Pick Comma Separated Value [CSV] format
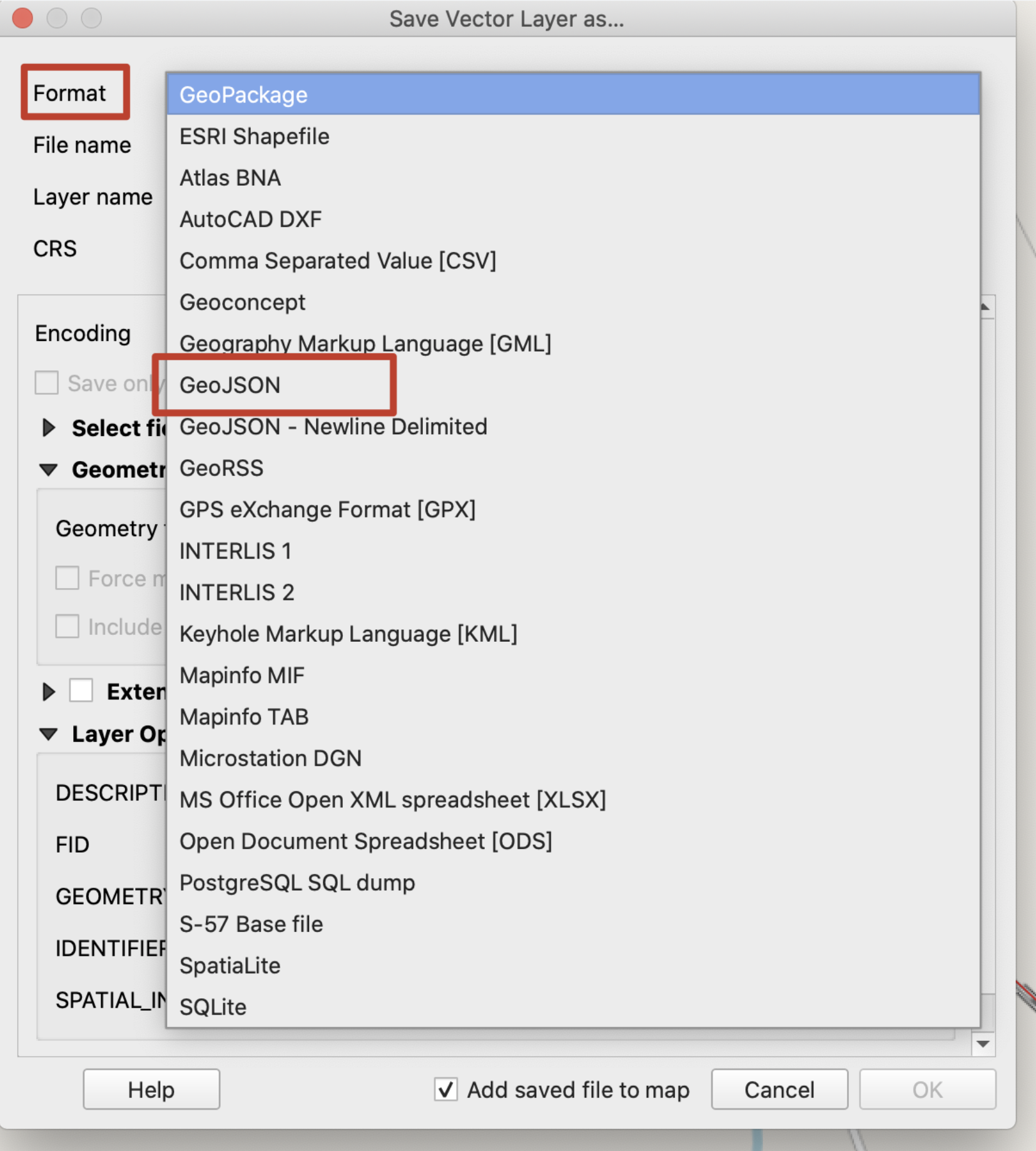 [x=338, y=261]
